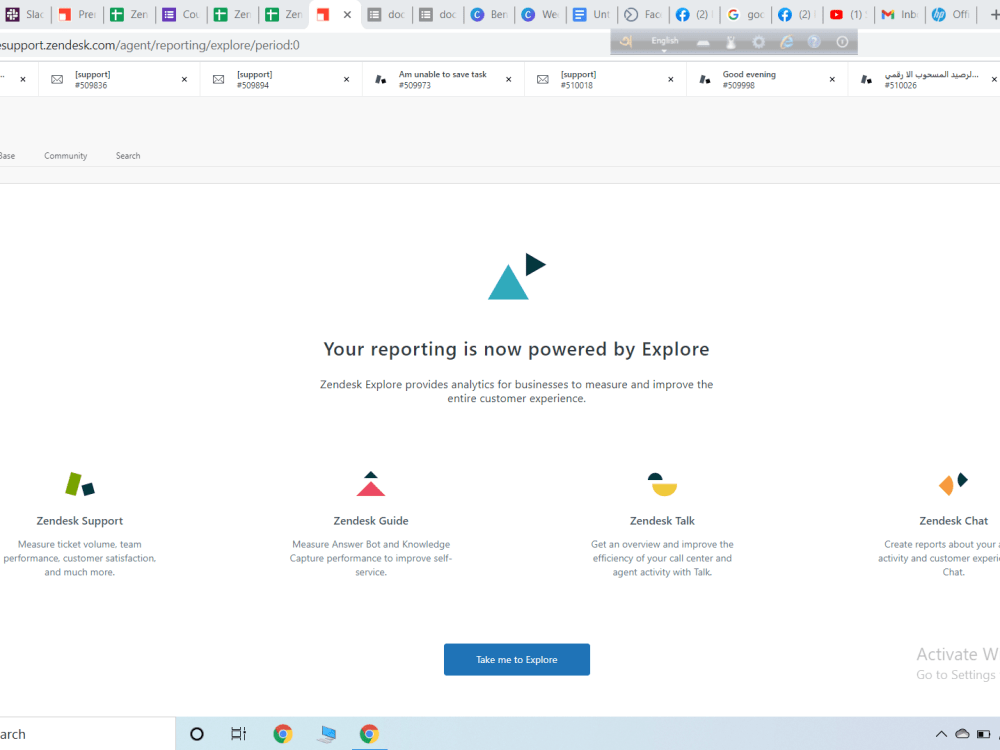Open Task View on the taskbar
Screen dimensions: 1000x750
point(239,734)
